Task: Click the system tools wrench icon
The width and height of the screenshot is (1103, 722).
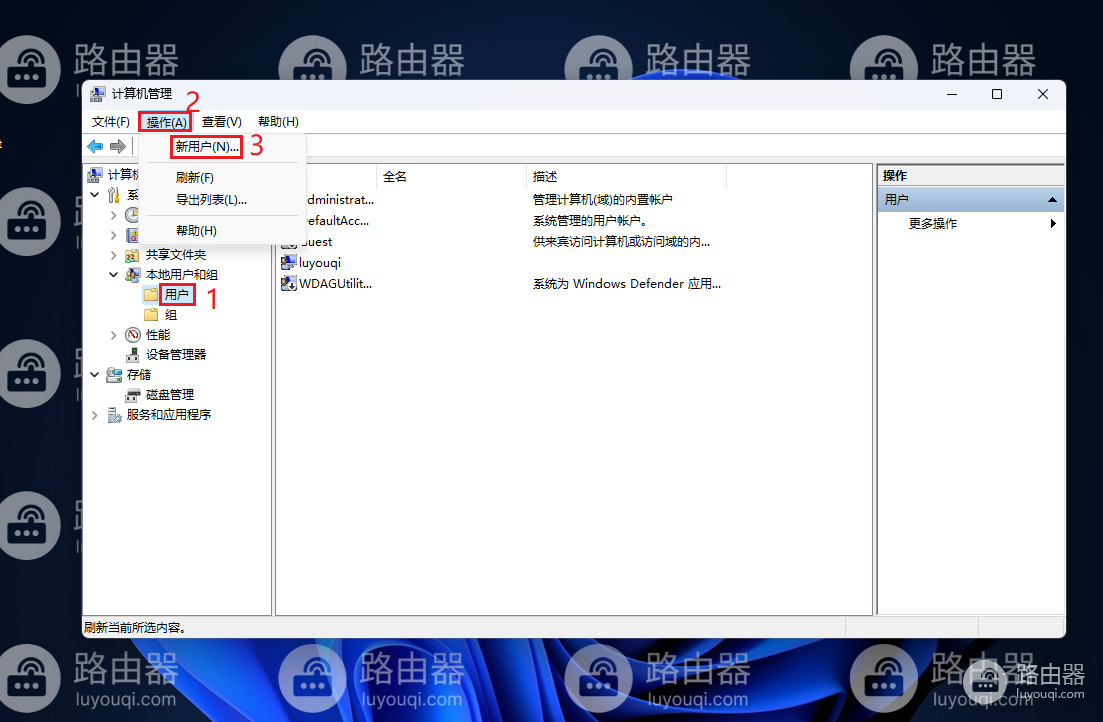Action: (x=114, y=195)
